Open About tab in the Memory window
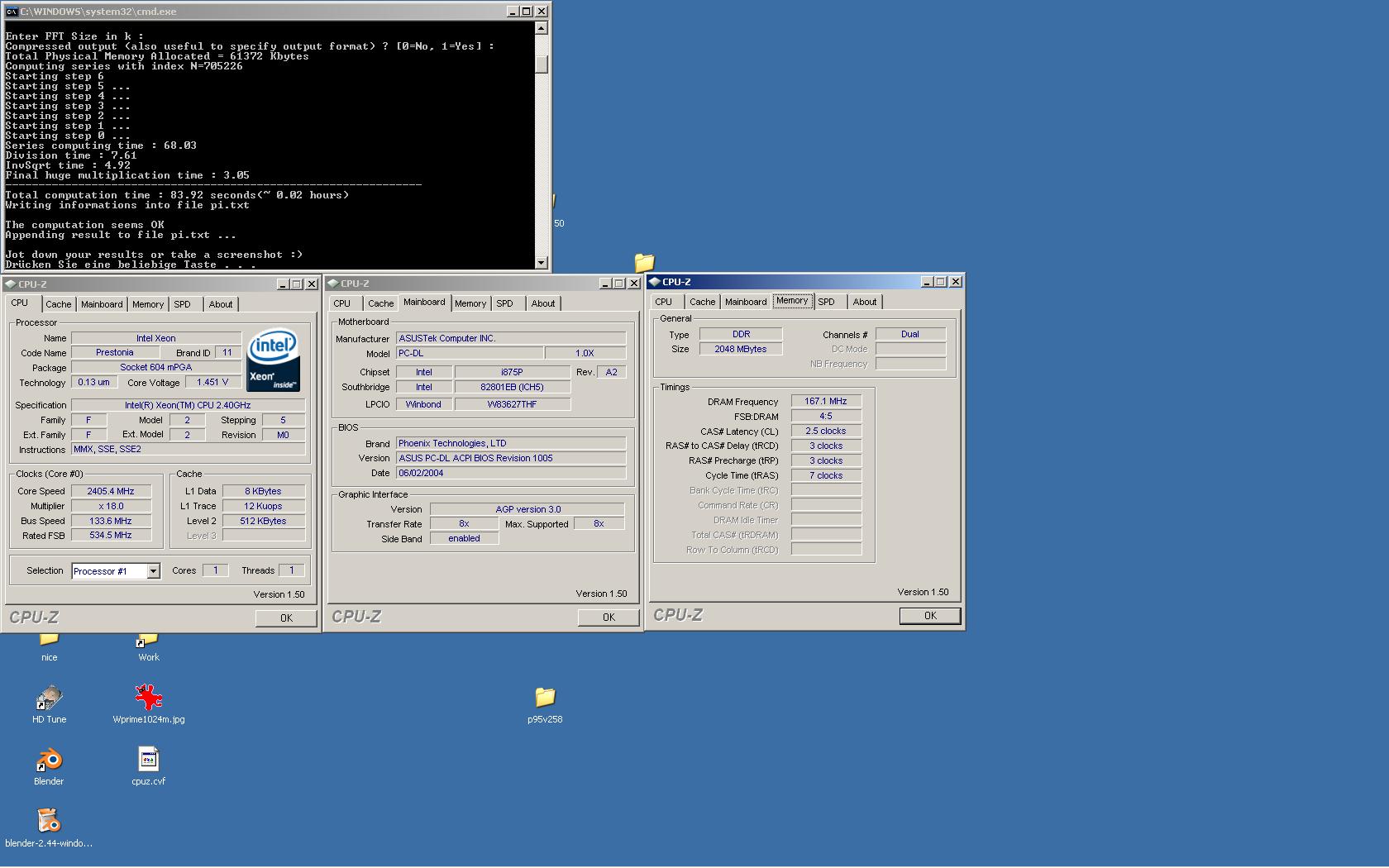Image resolution: width=1389 pixels, height=868 pixels. (865, 302)
